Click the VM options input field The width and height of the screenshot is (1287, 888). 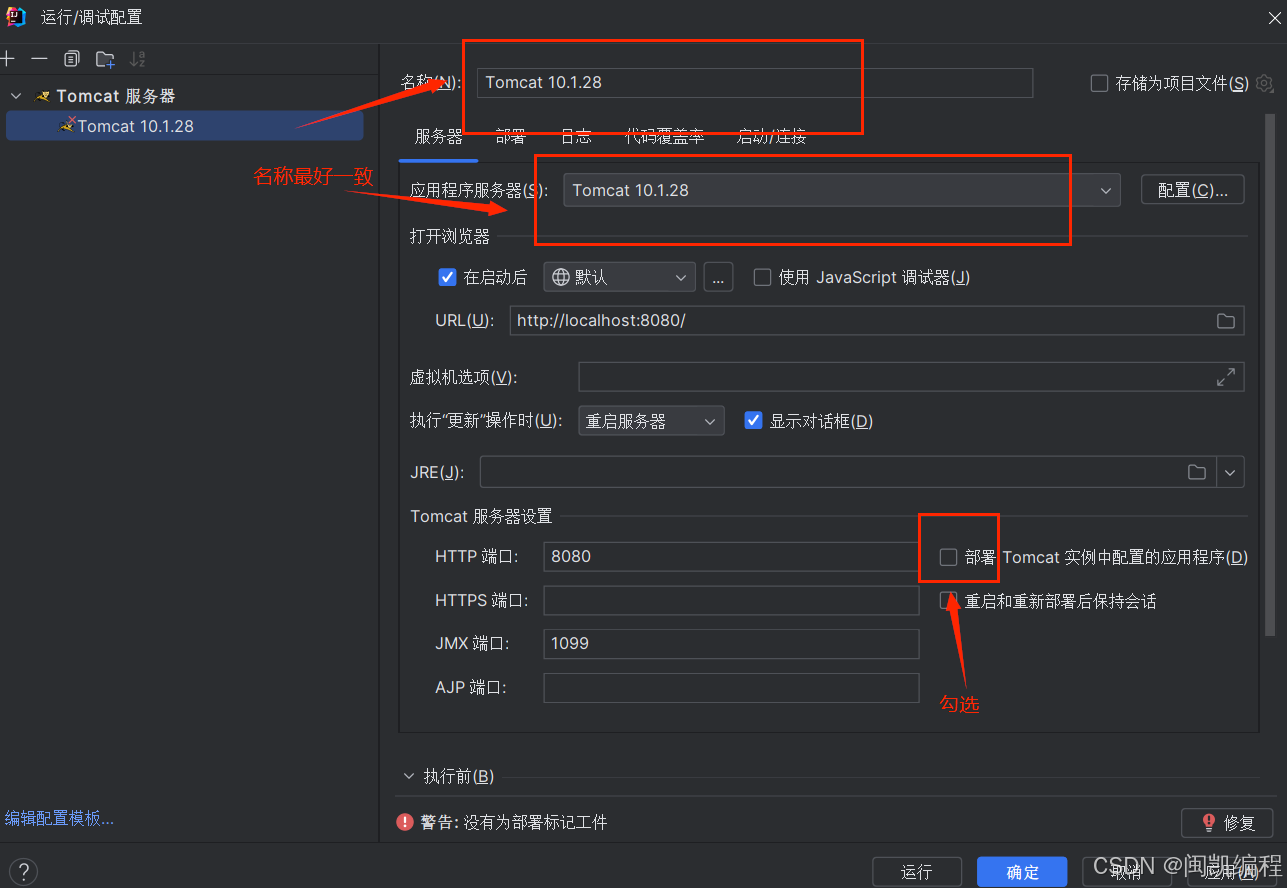(x=911, y=377)
